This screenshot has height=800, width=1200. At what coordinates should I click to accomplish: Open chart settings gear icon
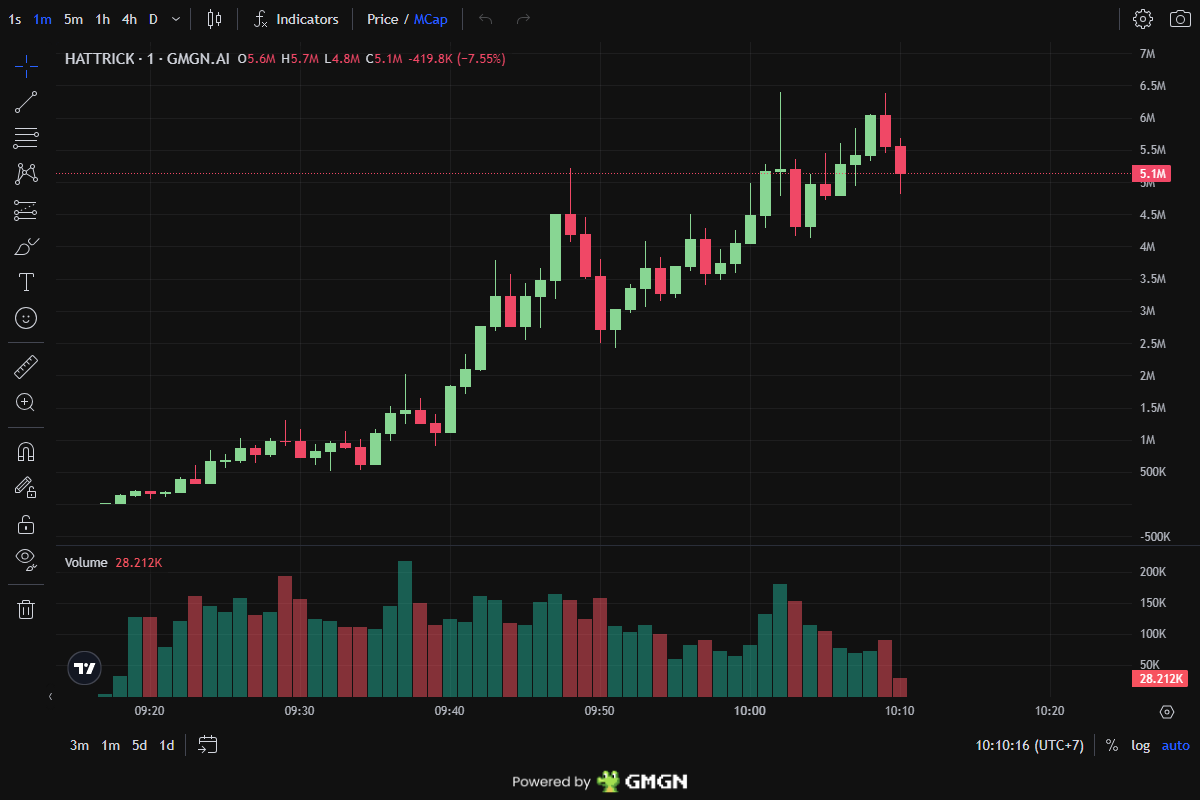point(1142,19)
